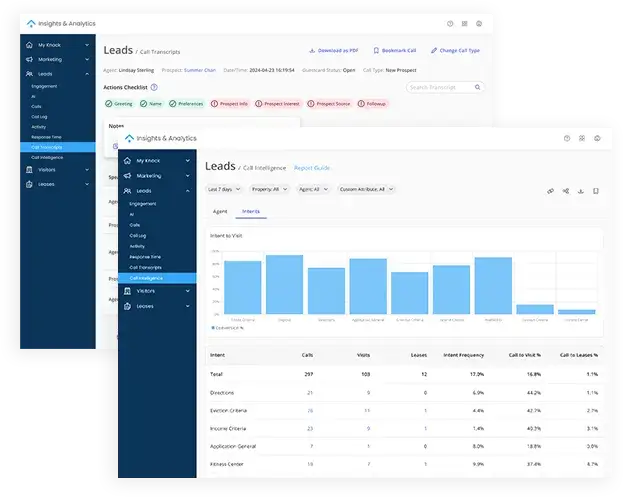
Task: Click the Greeting checklist chip
Action: coord(119,104)
